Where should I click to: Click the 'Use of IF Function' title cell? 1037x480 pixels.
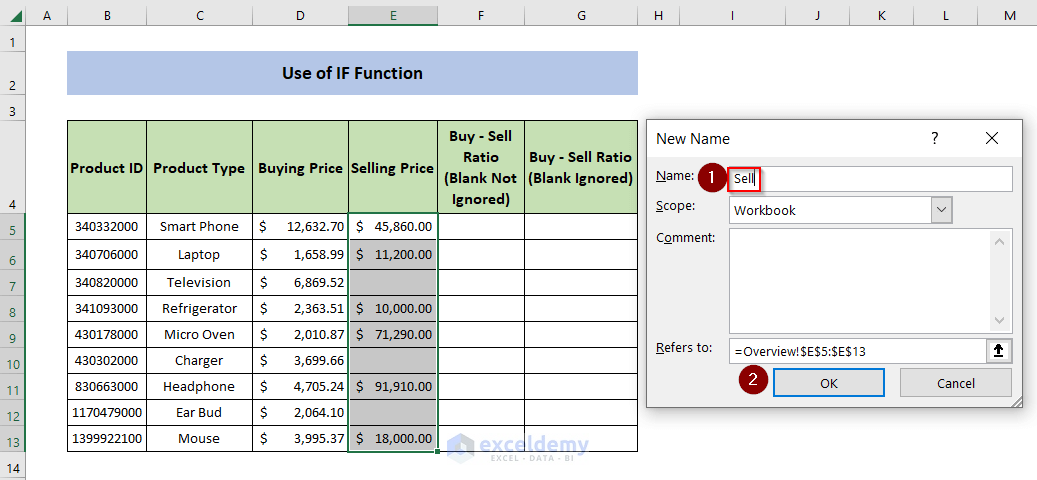pyautogui.click(x=353, y=73)
